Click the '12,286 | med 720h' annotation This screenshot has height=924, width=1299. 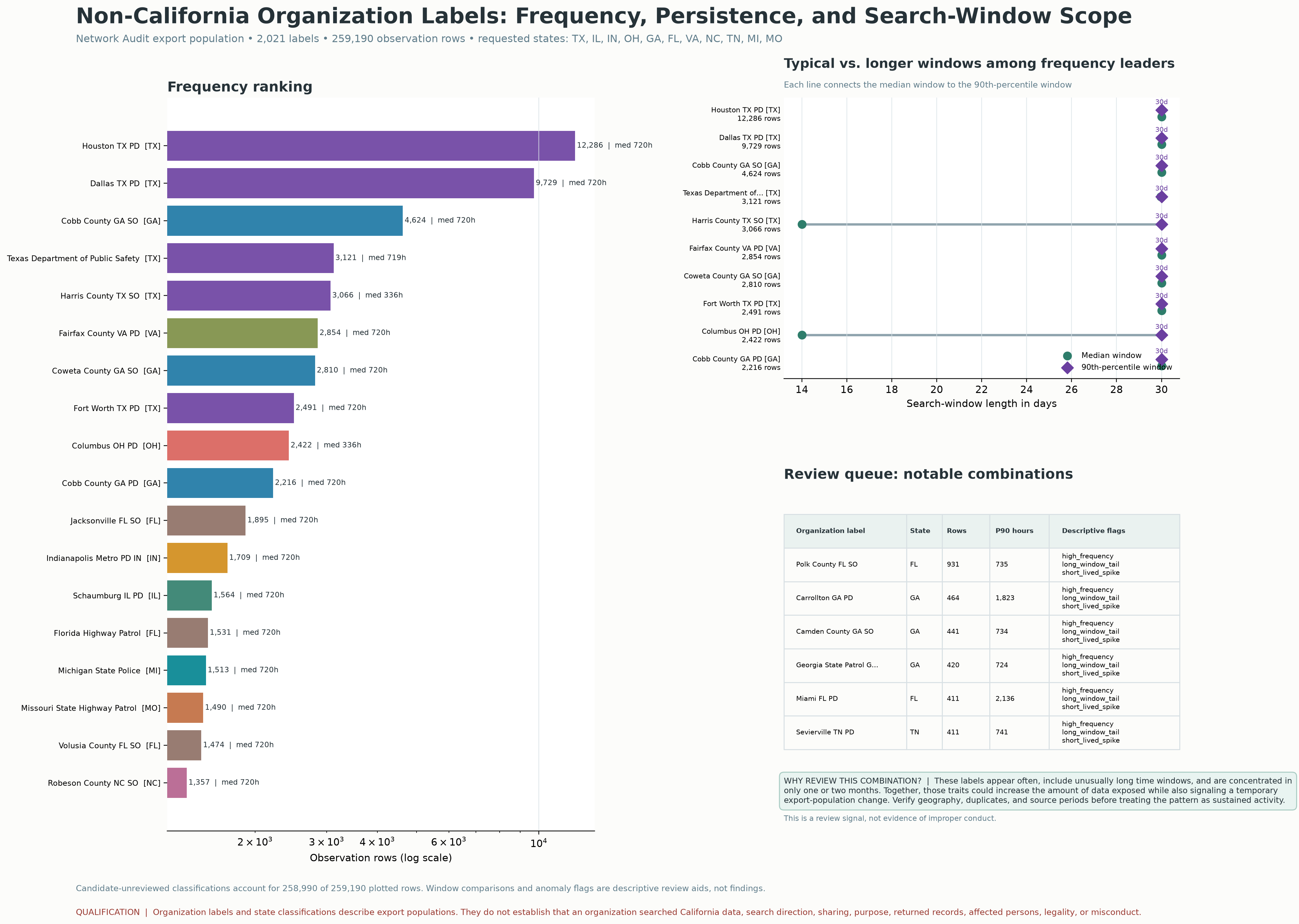(615, 145)
